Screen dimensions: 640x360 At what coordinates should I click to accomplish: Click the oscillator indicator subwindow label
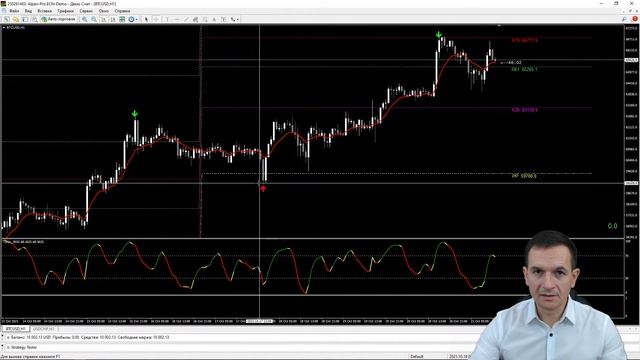(x=24, y=242)
